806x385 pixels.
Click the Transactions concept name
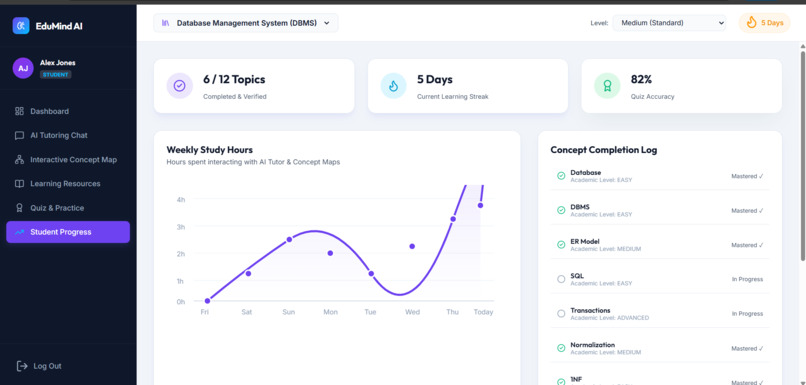click(590, 310)
